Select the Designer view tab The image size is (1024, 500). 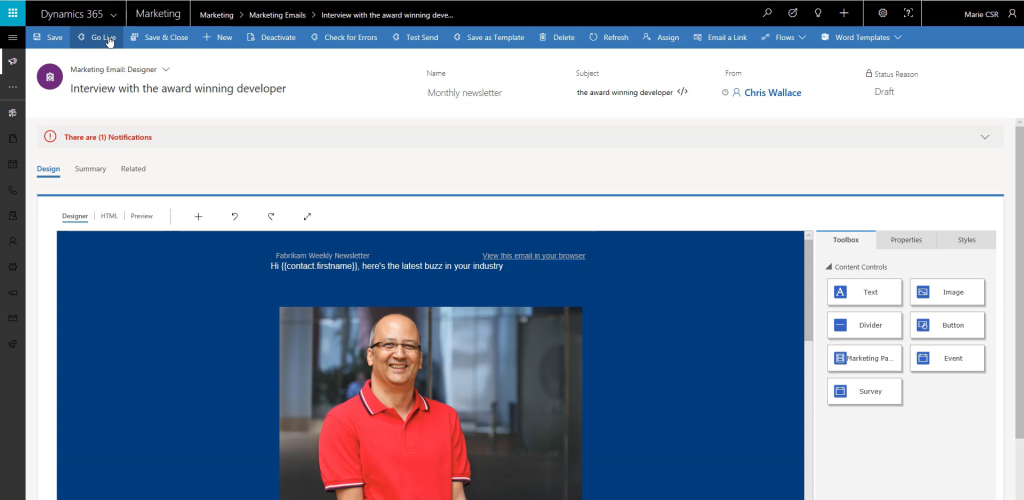tap(75, 216)
